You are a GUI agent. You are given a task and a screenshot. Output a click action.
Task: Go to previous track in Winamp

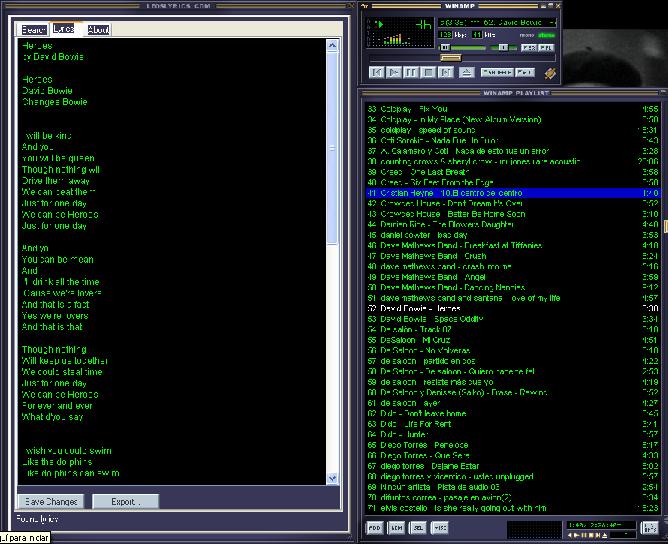click(x=377, y=72)
